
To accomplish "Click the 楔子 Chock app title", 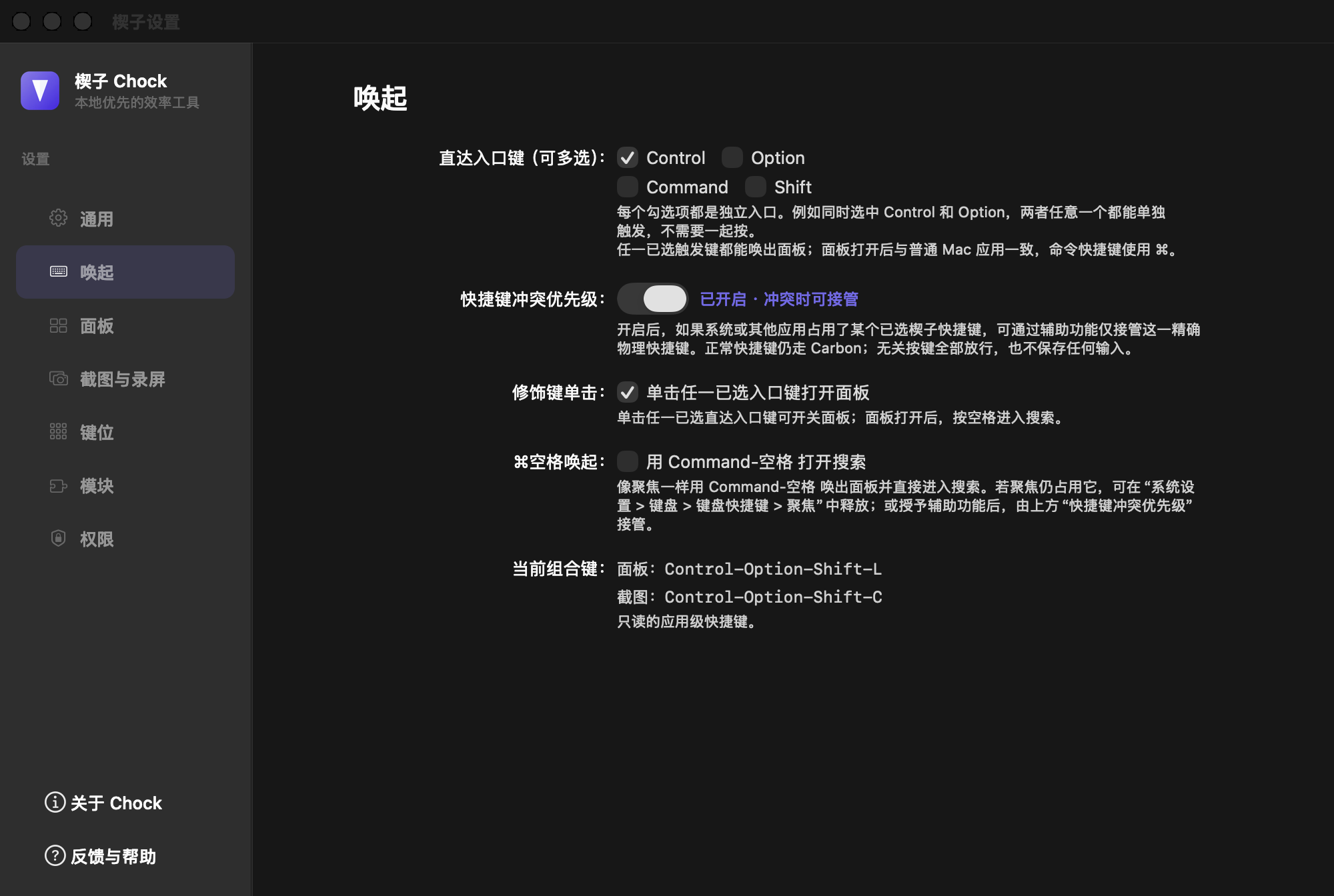I will [121, 81].
